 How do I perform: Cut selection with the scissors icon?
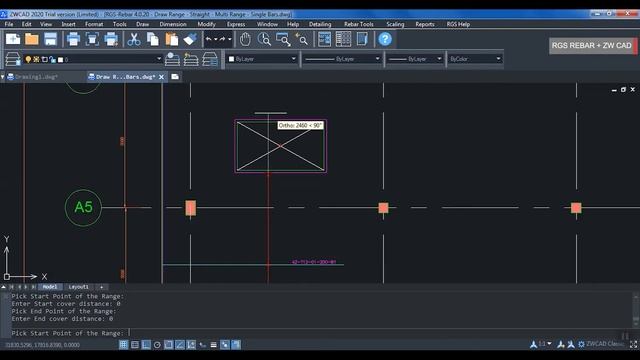[x=134, y=40]
